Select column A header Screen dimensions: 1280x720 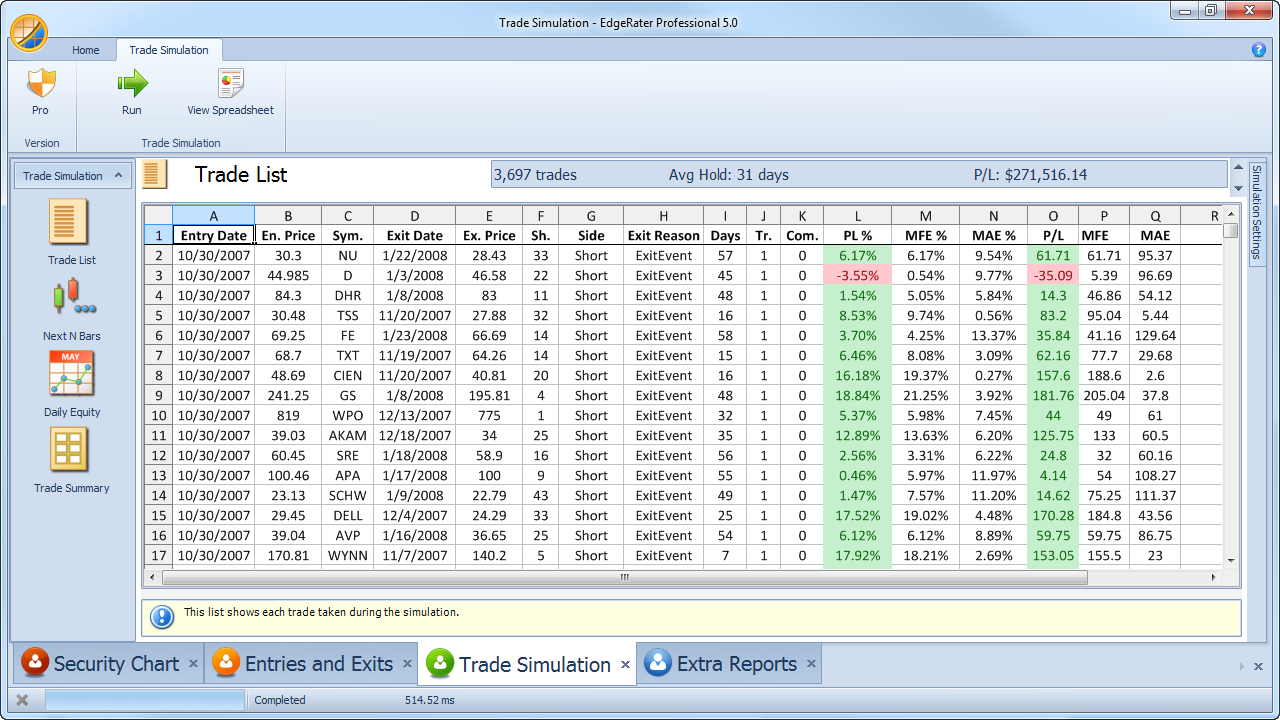(x=213, y=215)
